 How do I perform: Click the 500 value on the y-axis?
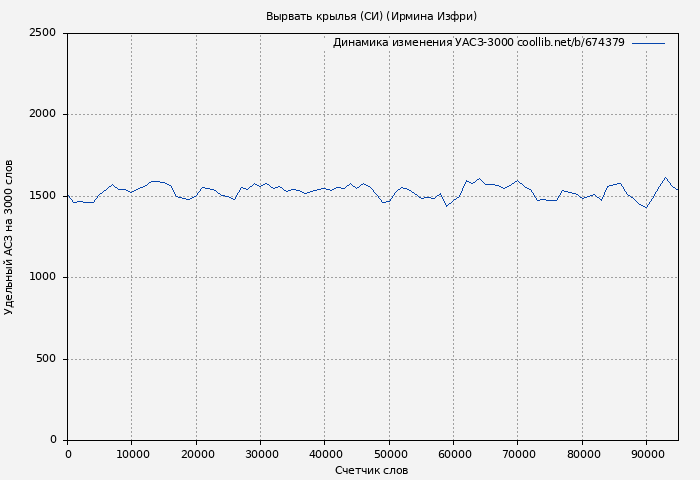(x=46, y=359)
